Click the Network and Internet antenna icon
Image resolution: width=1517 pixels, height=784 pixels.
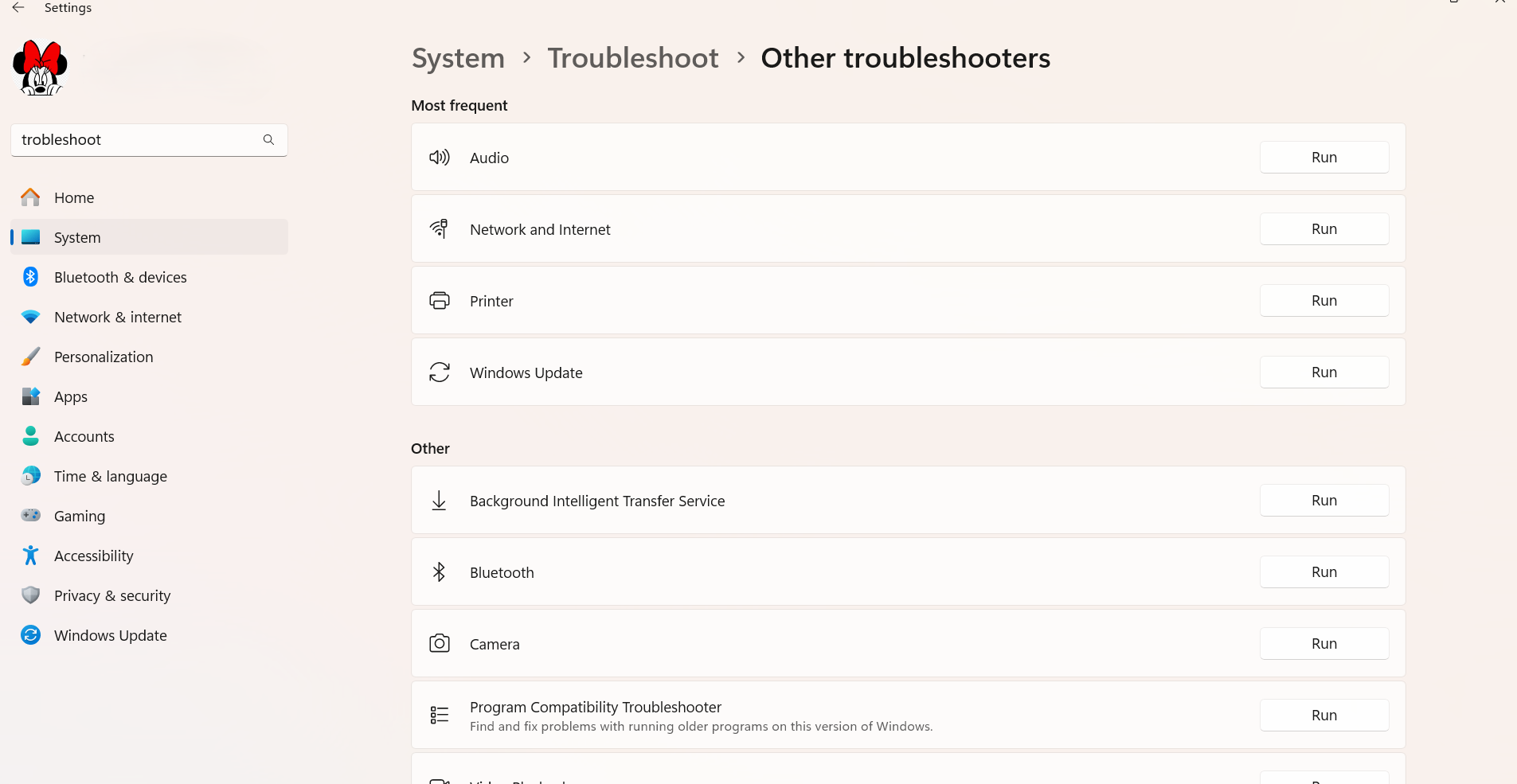tap(439, 228)
